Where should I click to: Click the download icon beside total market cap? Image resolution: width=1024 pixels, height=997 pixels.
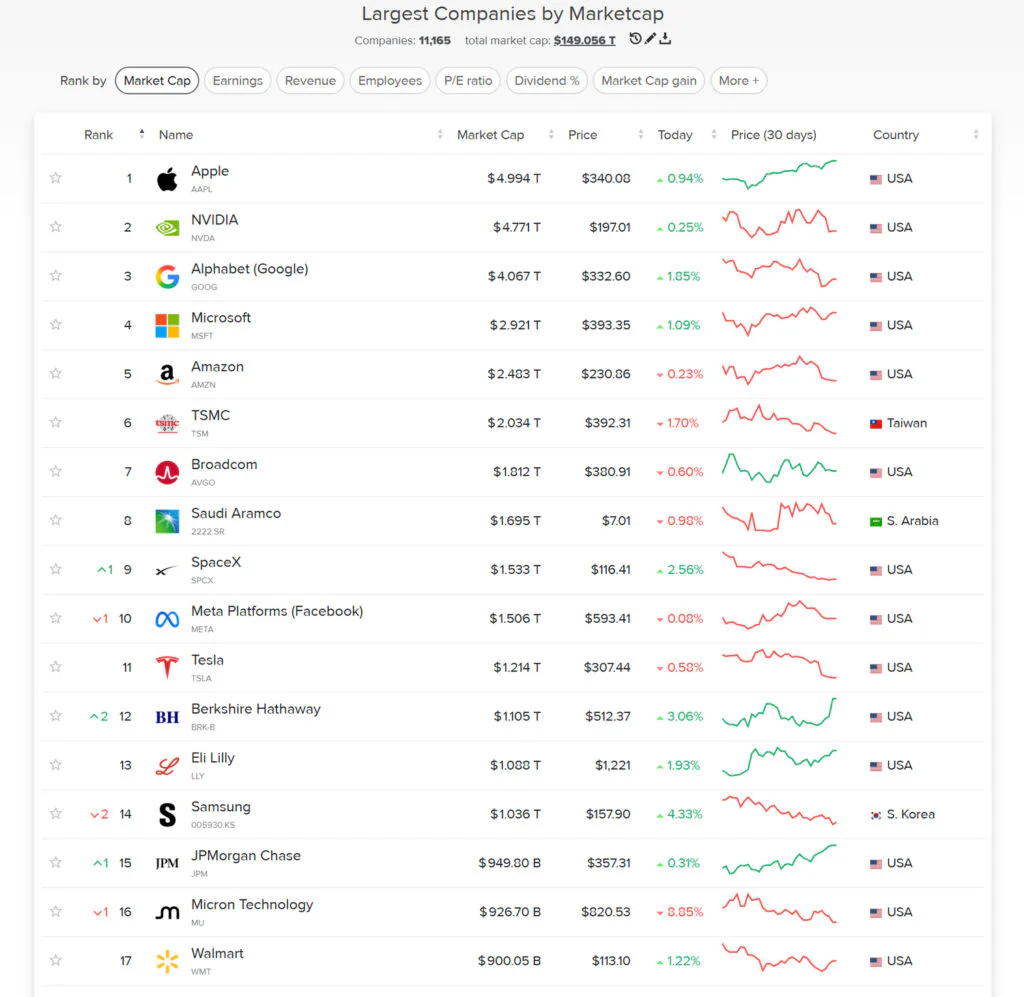tap(665, 39)
